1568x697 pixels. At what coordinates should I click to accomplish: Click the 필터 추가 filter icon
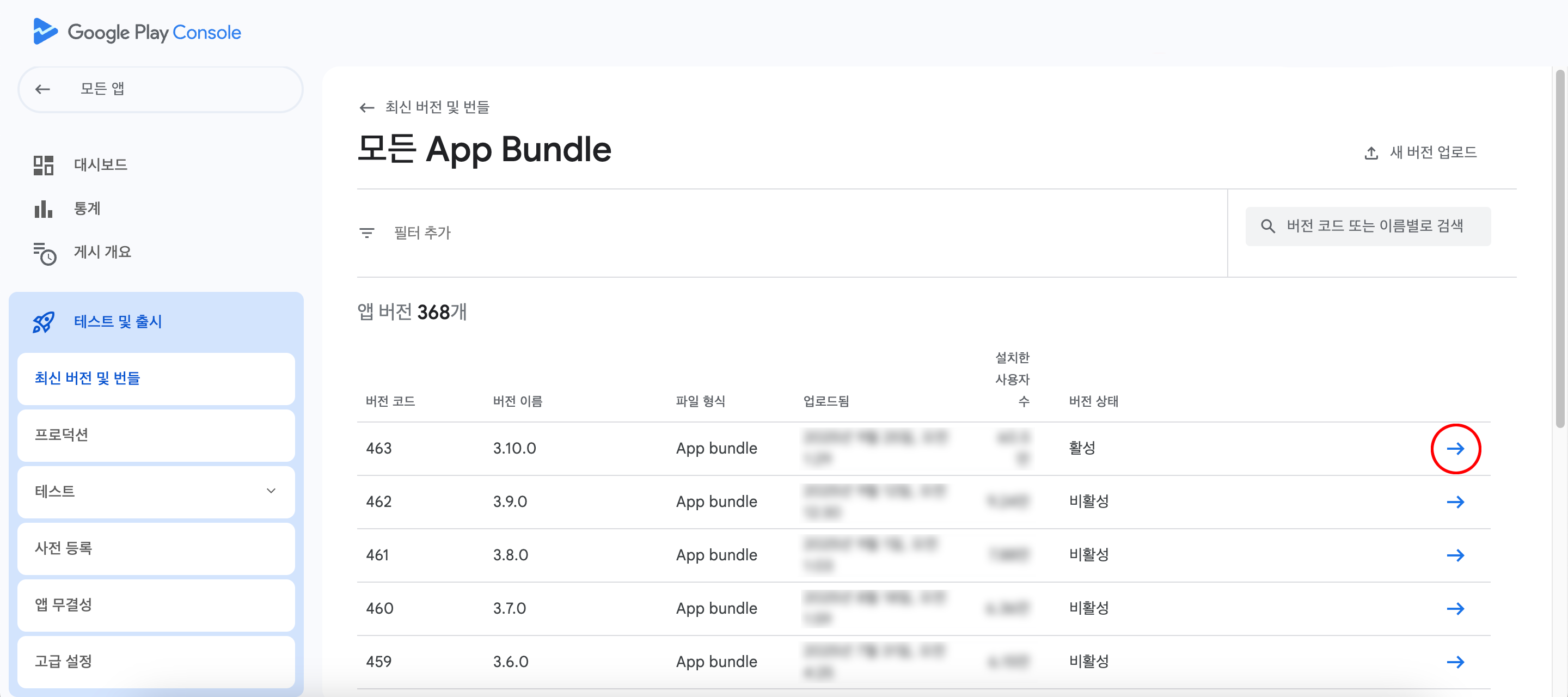366,233
